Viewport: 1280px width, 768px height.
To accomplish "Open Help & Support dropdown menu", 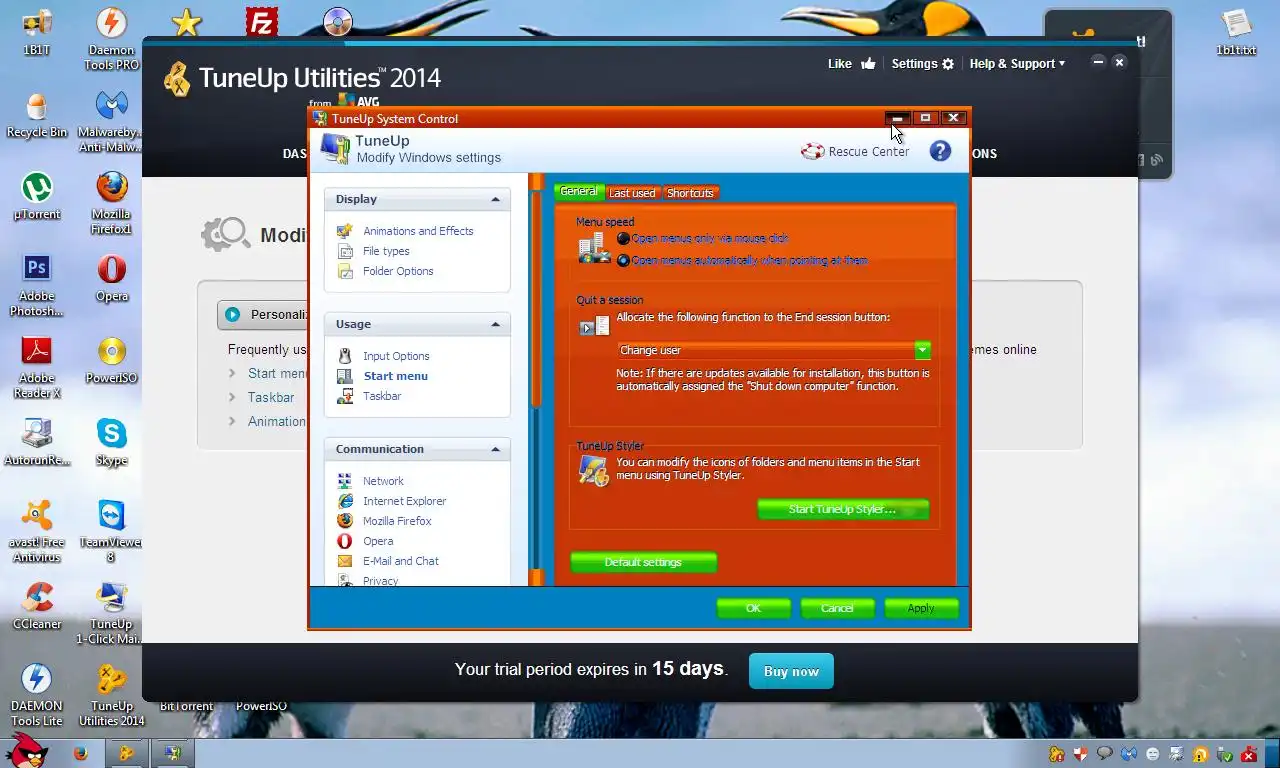I will tap(1017, 63).
